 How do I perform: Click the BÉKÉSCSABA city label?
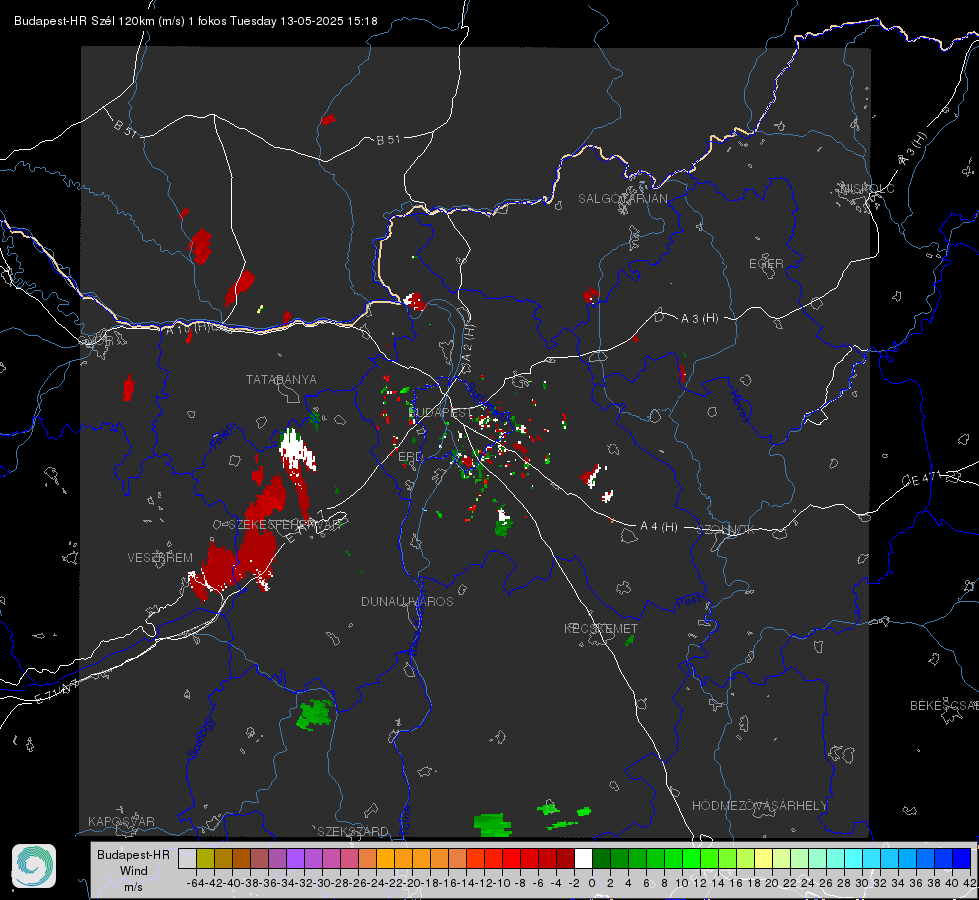click(944, 706)
